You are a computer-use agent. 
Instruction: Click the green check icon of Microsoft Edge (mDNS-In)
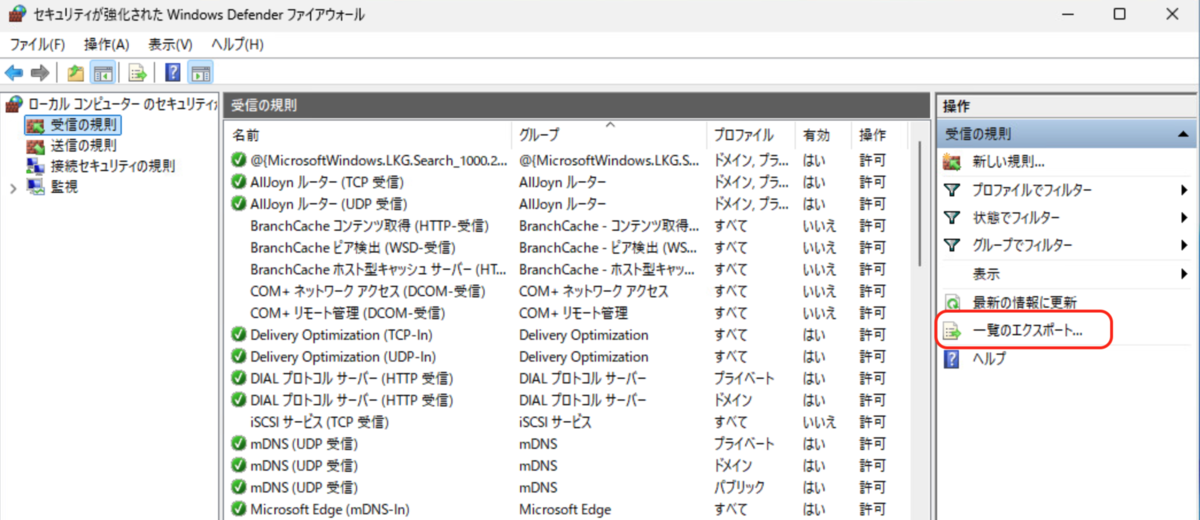pyautogui.click(x=238, y=510)
